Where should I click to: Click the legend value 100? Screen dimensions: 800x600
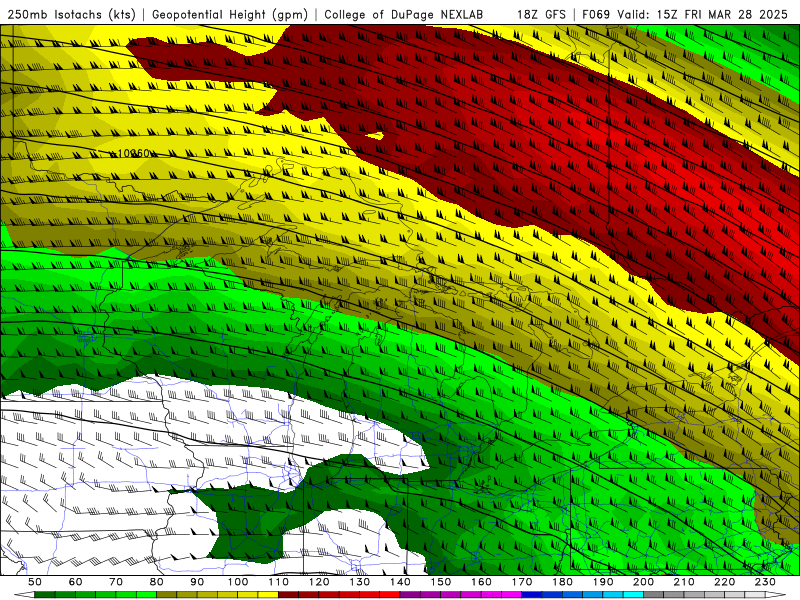(238, 582)
